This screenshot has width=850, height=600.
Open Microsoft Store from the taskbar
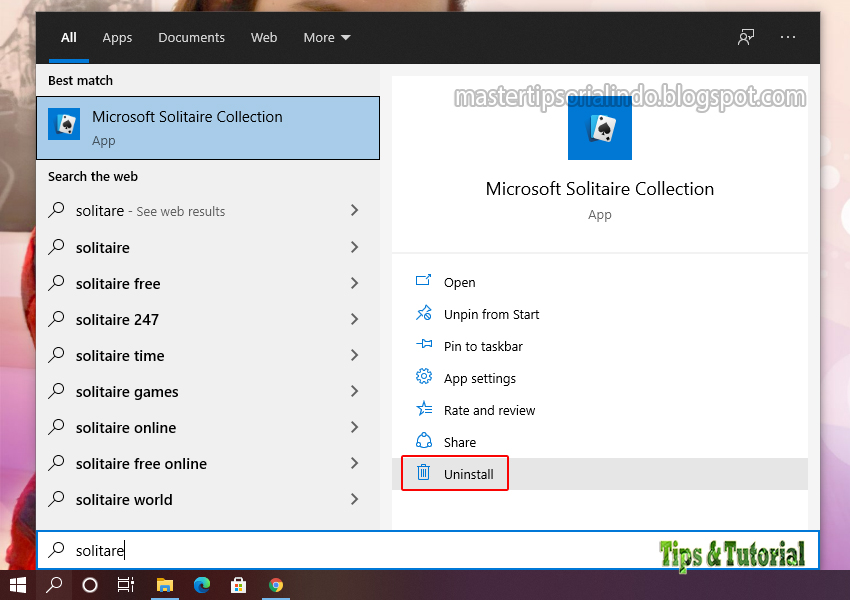(239, 585)
